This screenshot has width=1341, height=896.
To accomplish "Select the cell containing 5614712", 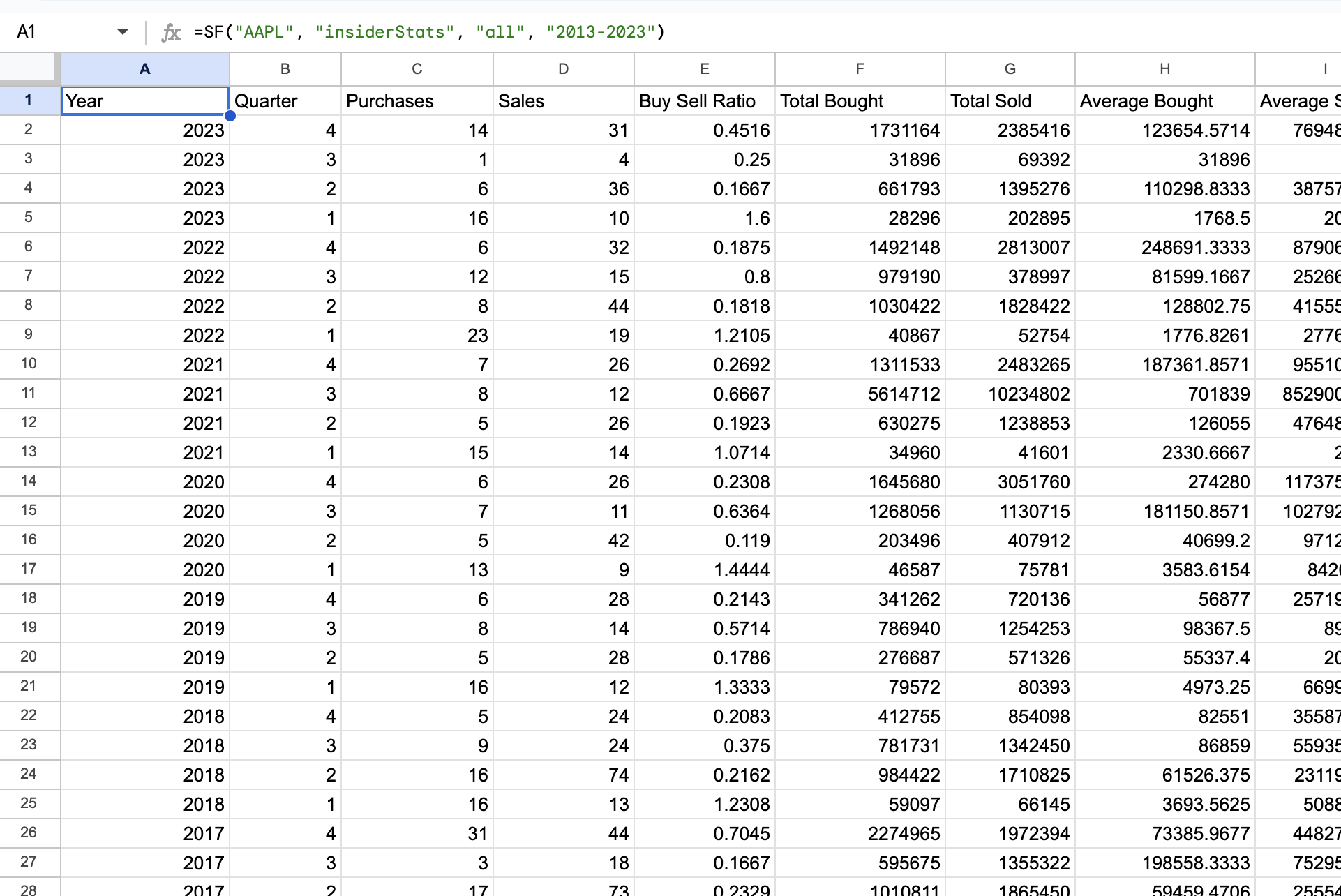I will pos(859,394).
